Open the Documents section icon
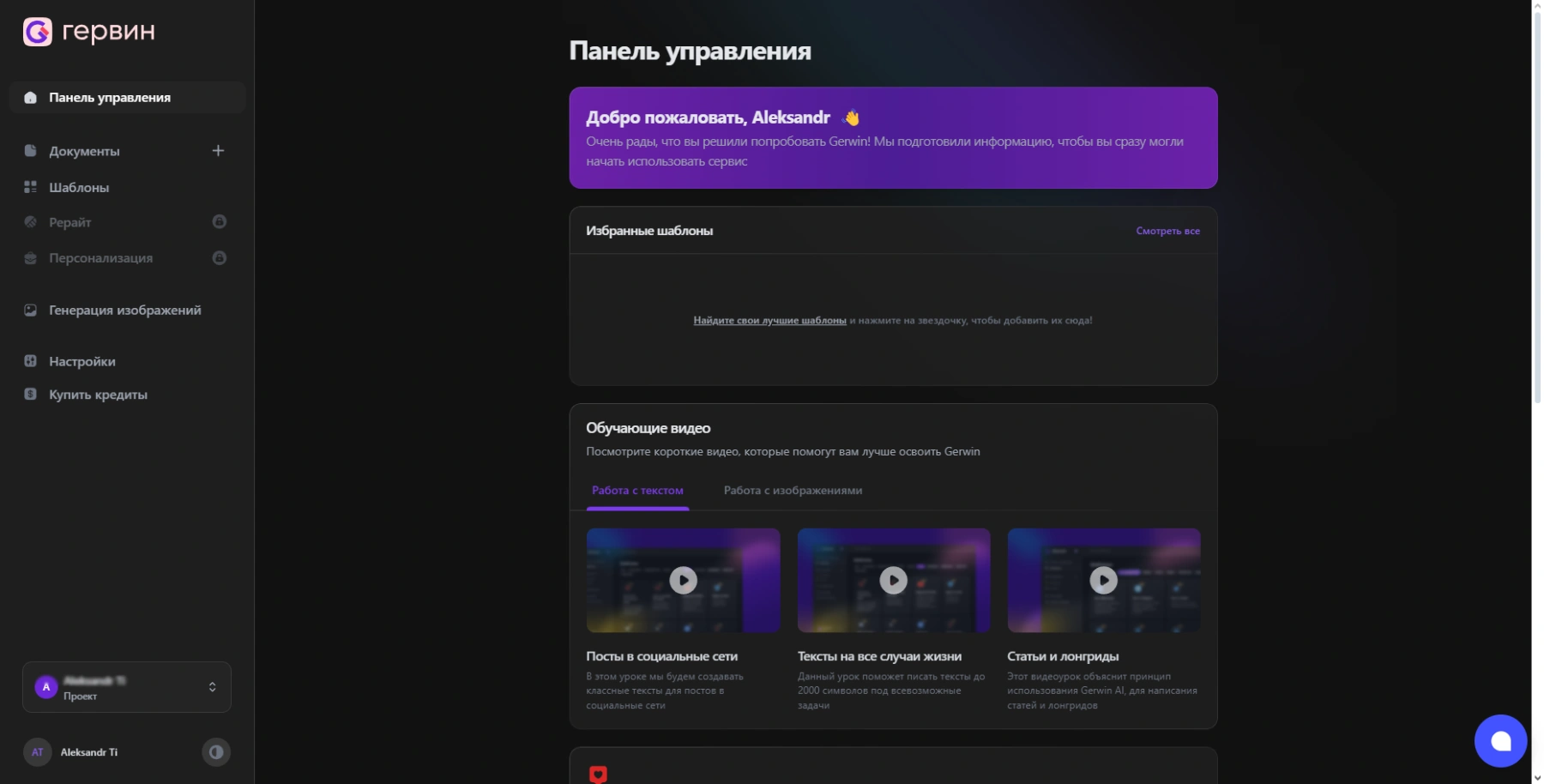Image resolution: width=1544 pixels, height=784 pixels. 31,151
